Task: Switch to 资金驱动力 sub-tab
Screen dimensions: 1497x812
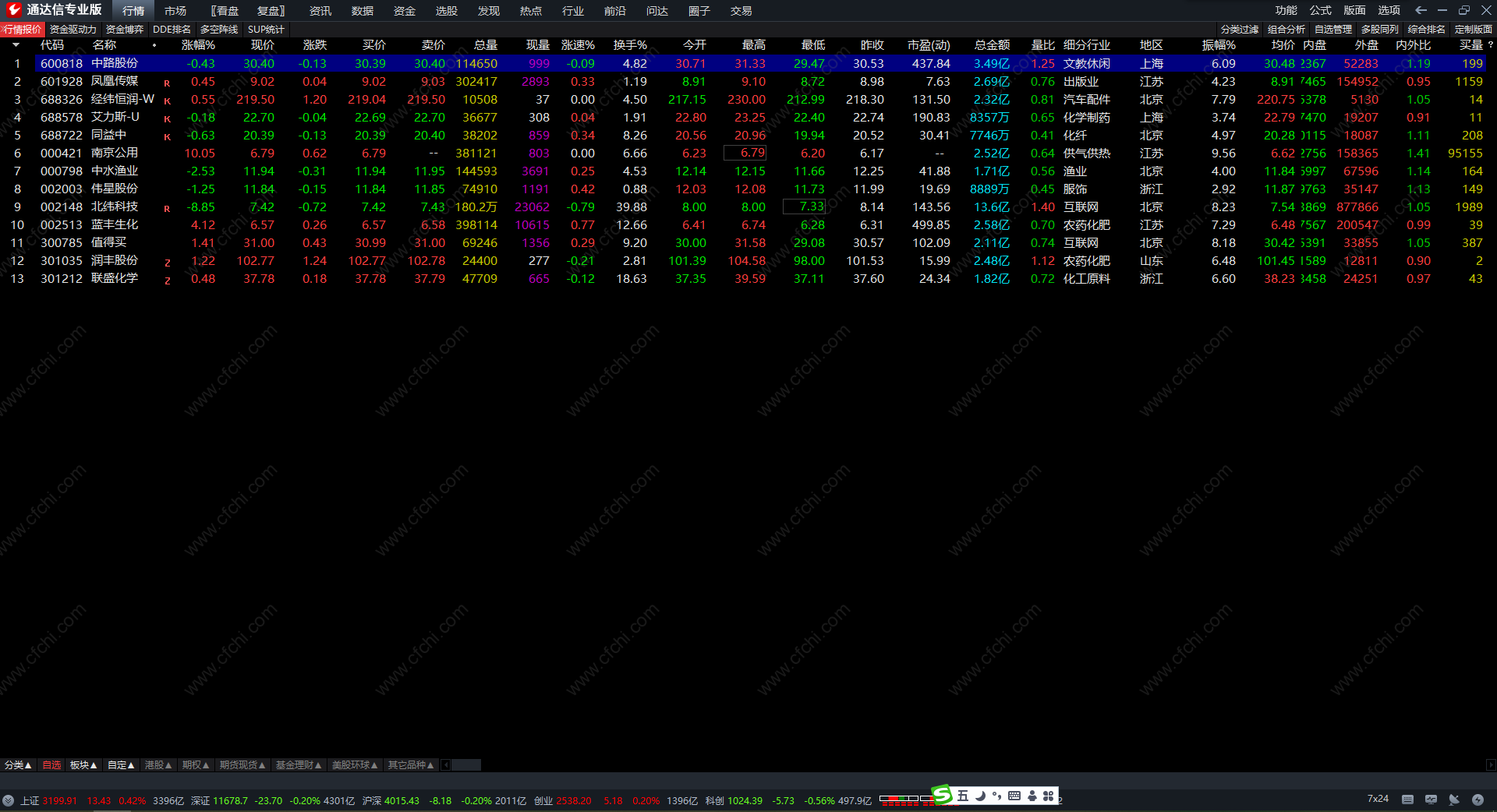Action: 73,30
